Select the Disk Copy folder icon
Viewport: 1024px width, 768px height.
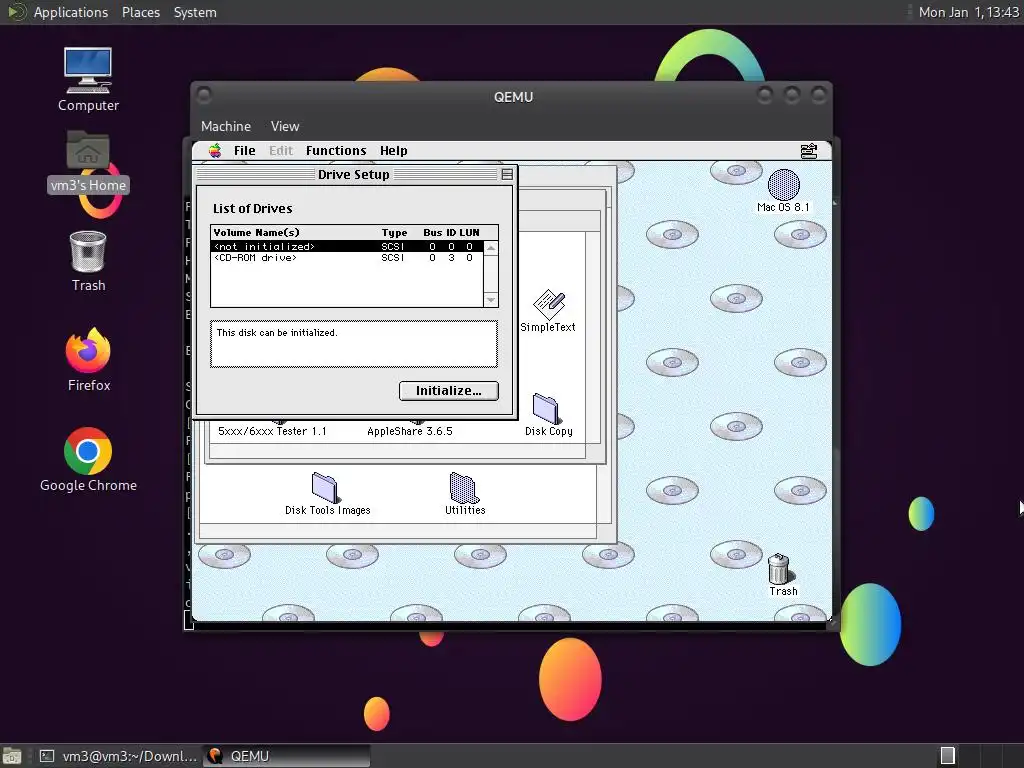pos(546,409)
